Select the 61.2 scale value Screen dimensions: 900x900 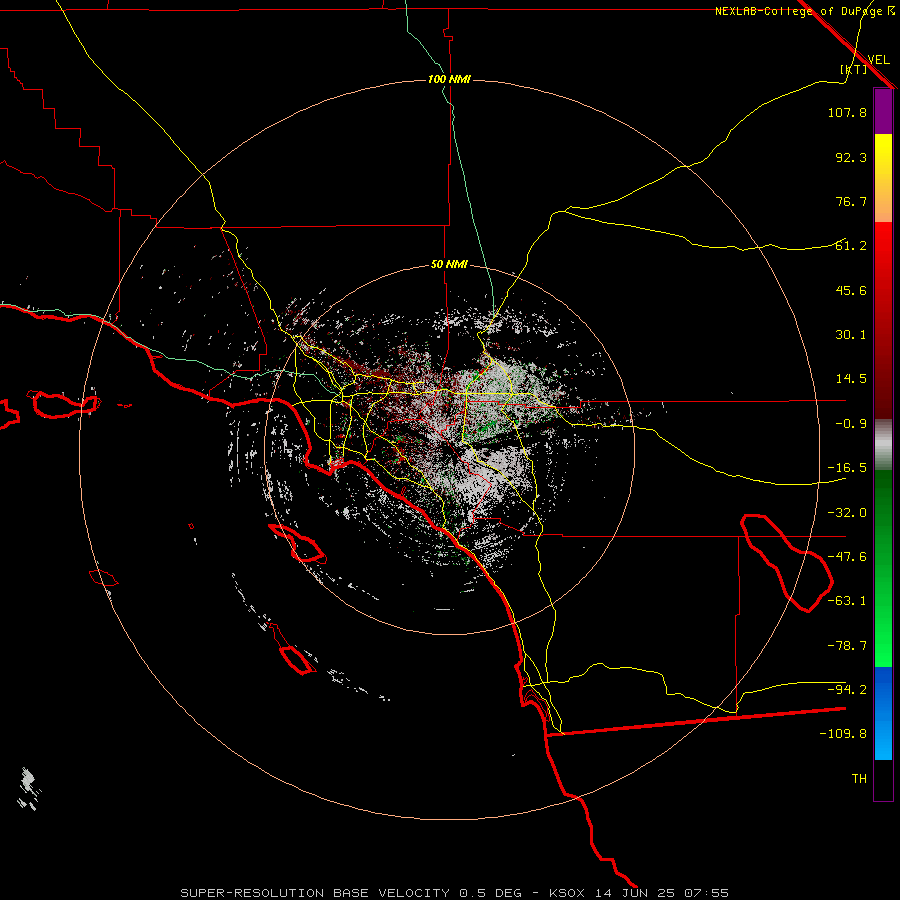pyautogui.click(x=851, y=246)
